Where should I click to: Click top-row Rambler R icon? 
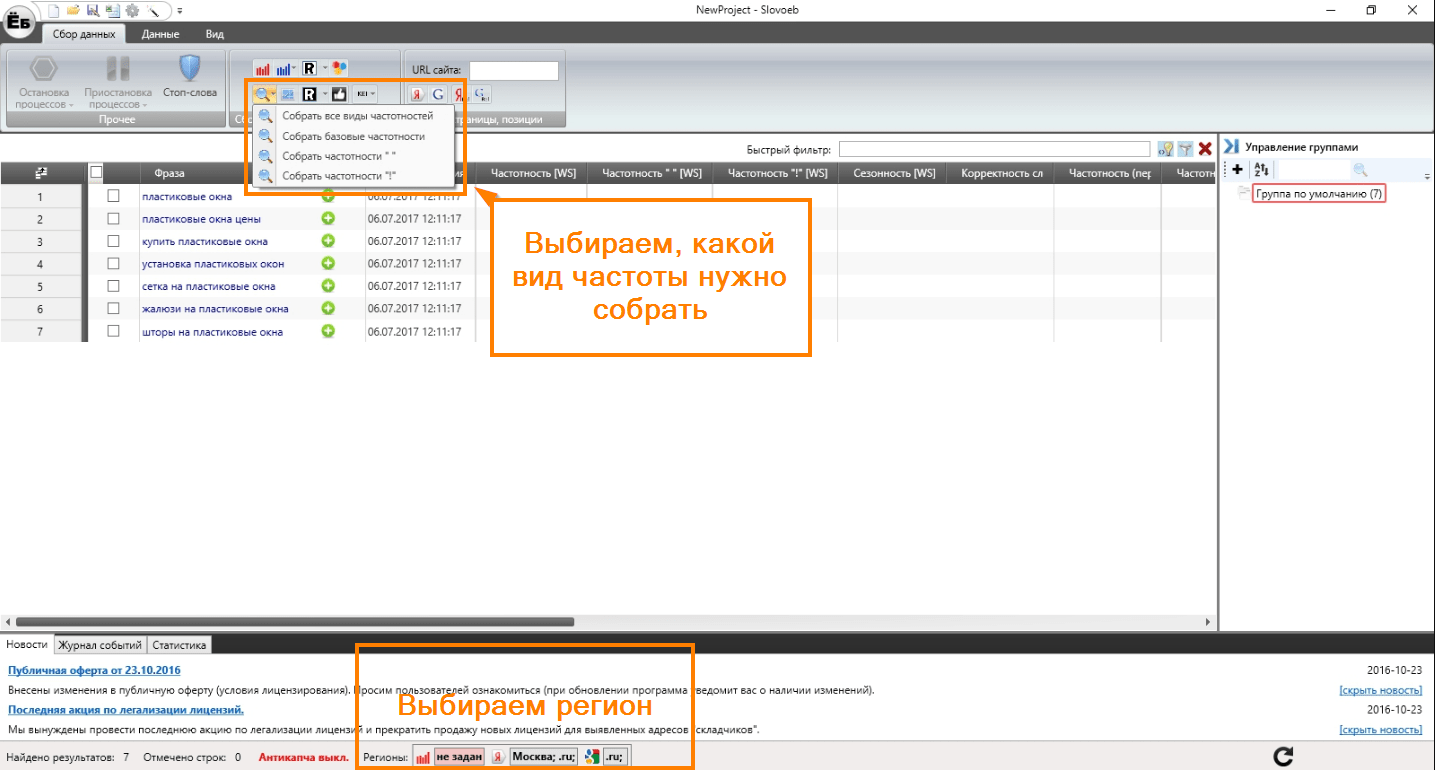coord(310,69)
